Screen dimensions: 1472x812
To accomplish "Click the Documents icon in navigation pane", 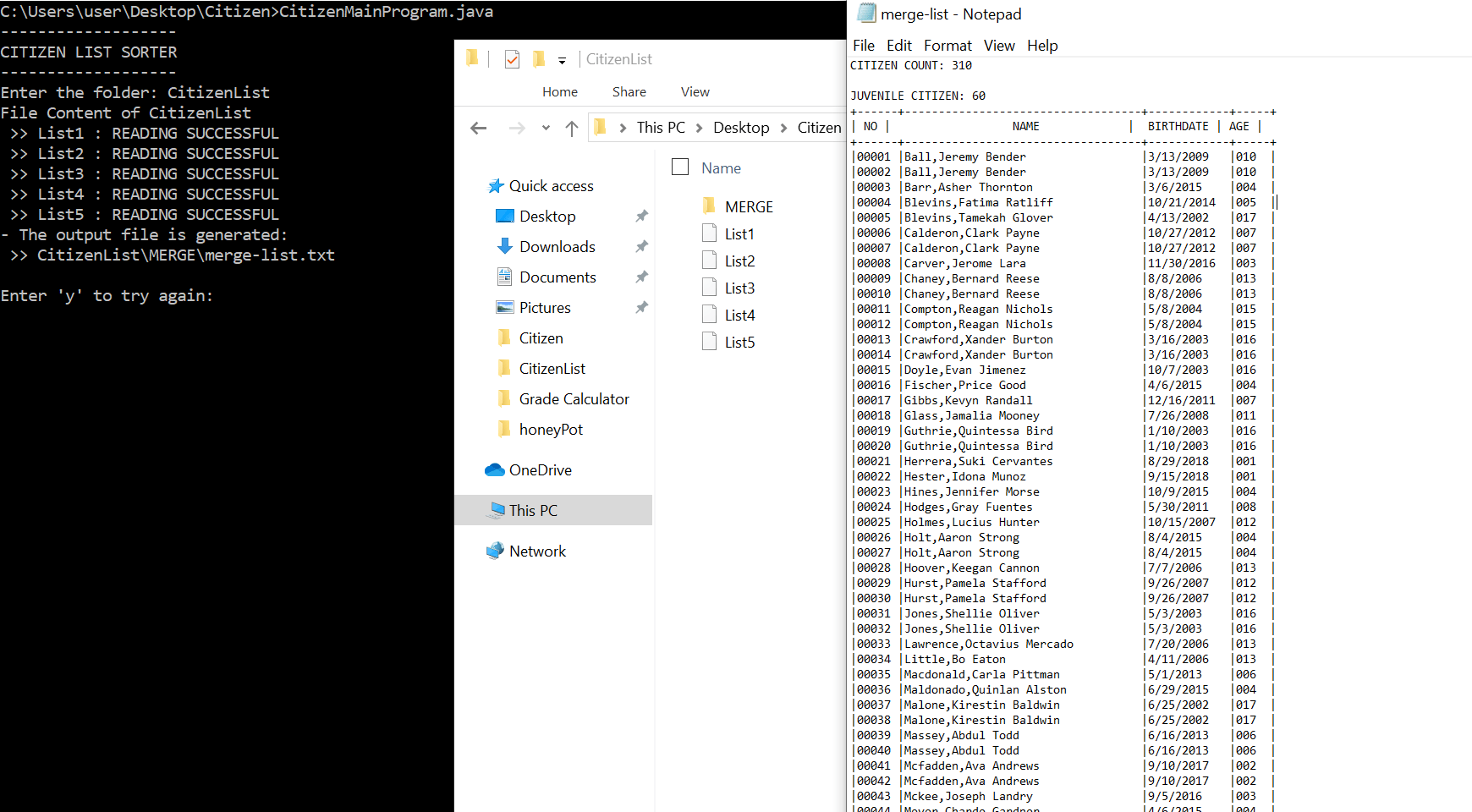I will (504, 277).
